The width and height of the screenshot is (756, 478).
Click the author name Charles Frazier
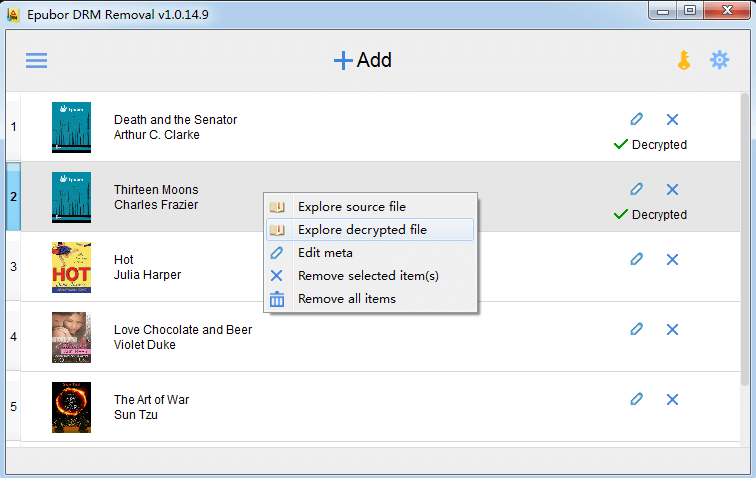point(156,205)
